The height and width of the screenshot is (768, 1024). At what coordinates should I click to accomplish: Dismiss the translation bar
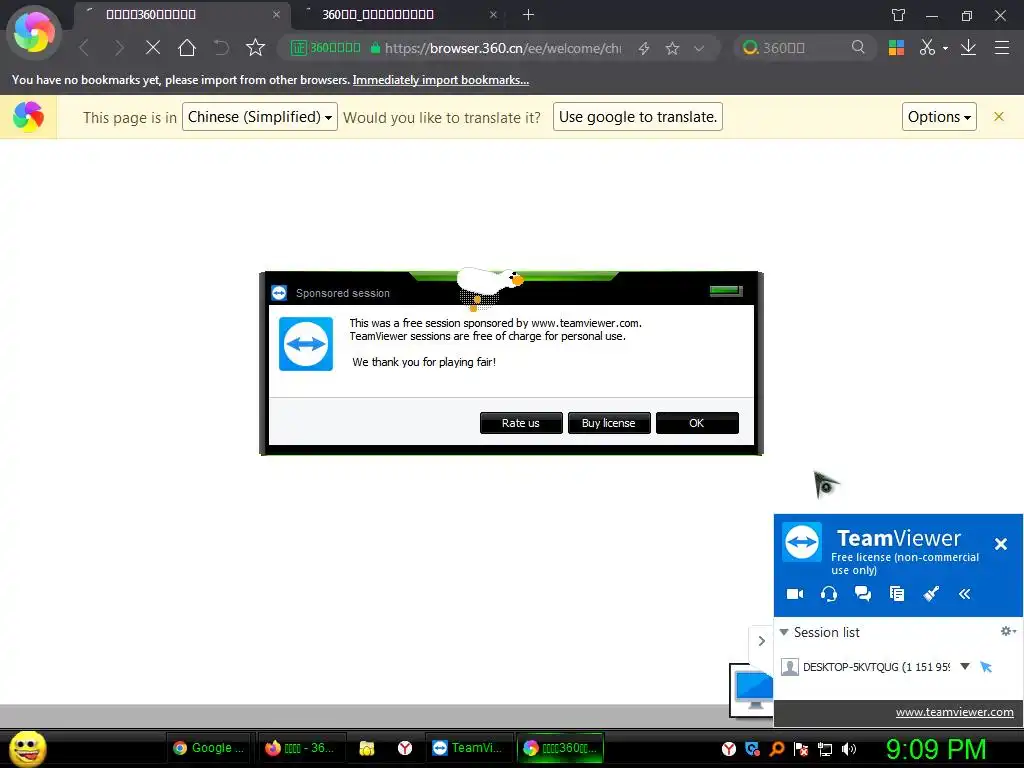(x=999, y=116)
